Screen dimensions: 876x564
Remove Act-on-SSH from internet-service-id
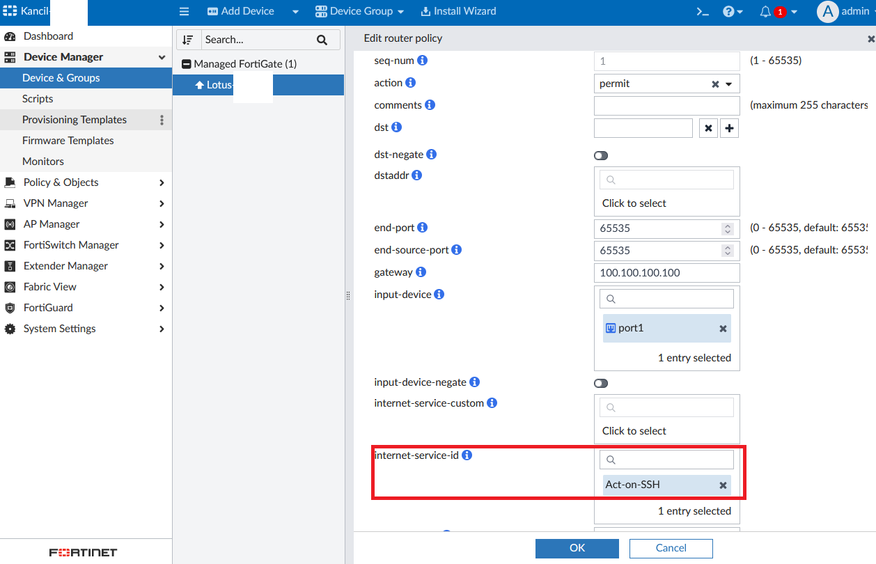[x=723, y=485]
